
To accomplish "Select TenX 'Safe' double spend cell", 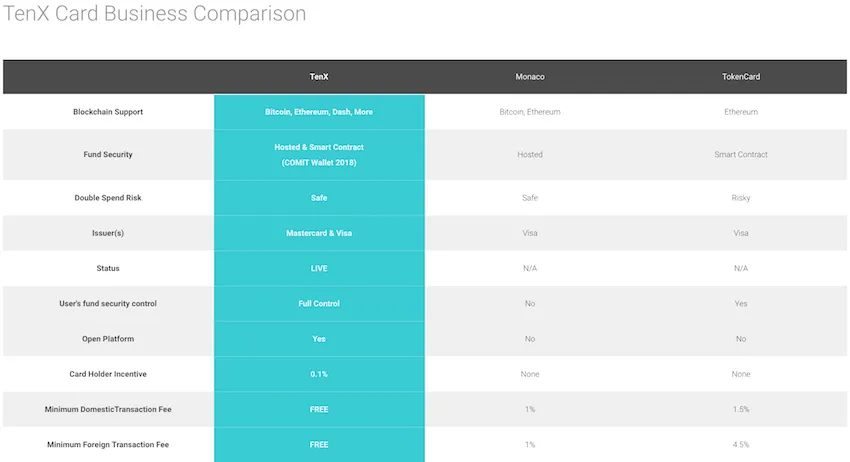I will (319, 198).
